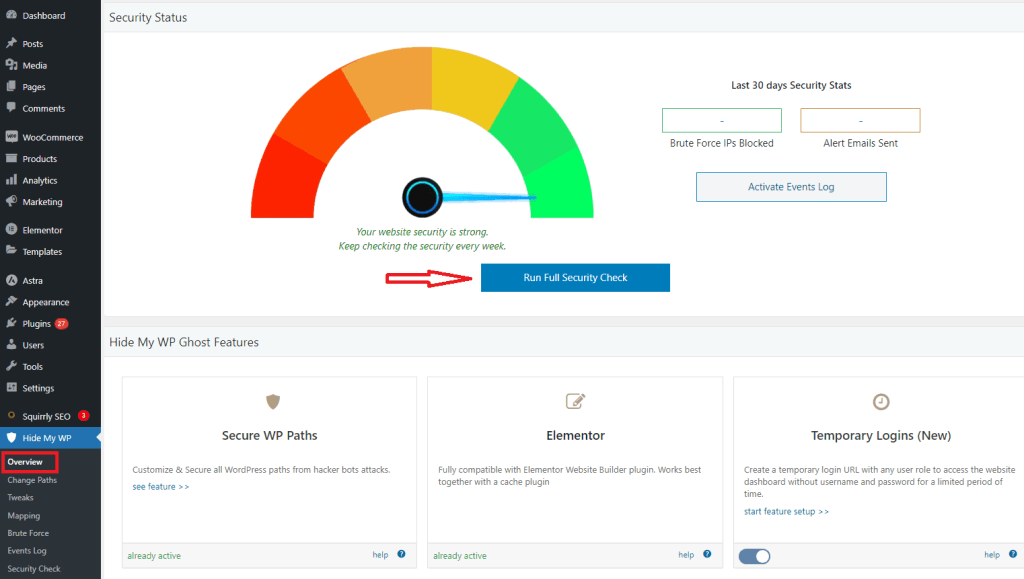Viewport: 1024px width, 579px height.
Task: Click help question icon on Elementor card
Action: tap(707, 554)
